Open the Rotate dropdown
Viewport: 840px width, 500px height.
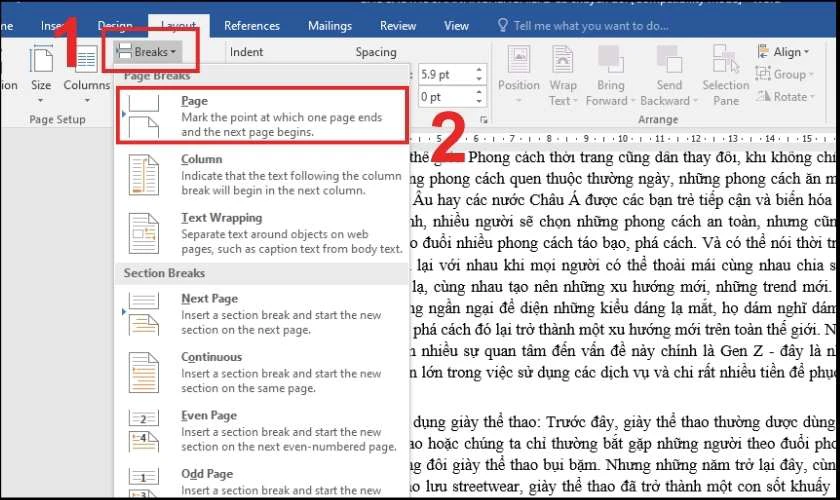point(785,97)
